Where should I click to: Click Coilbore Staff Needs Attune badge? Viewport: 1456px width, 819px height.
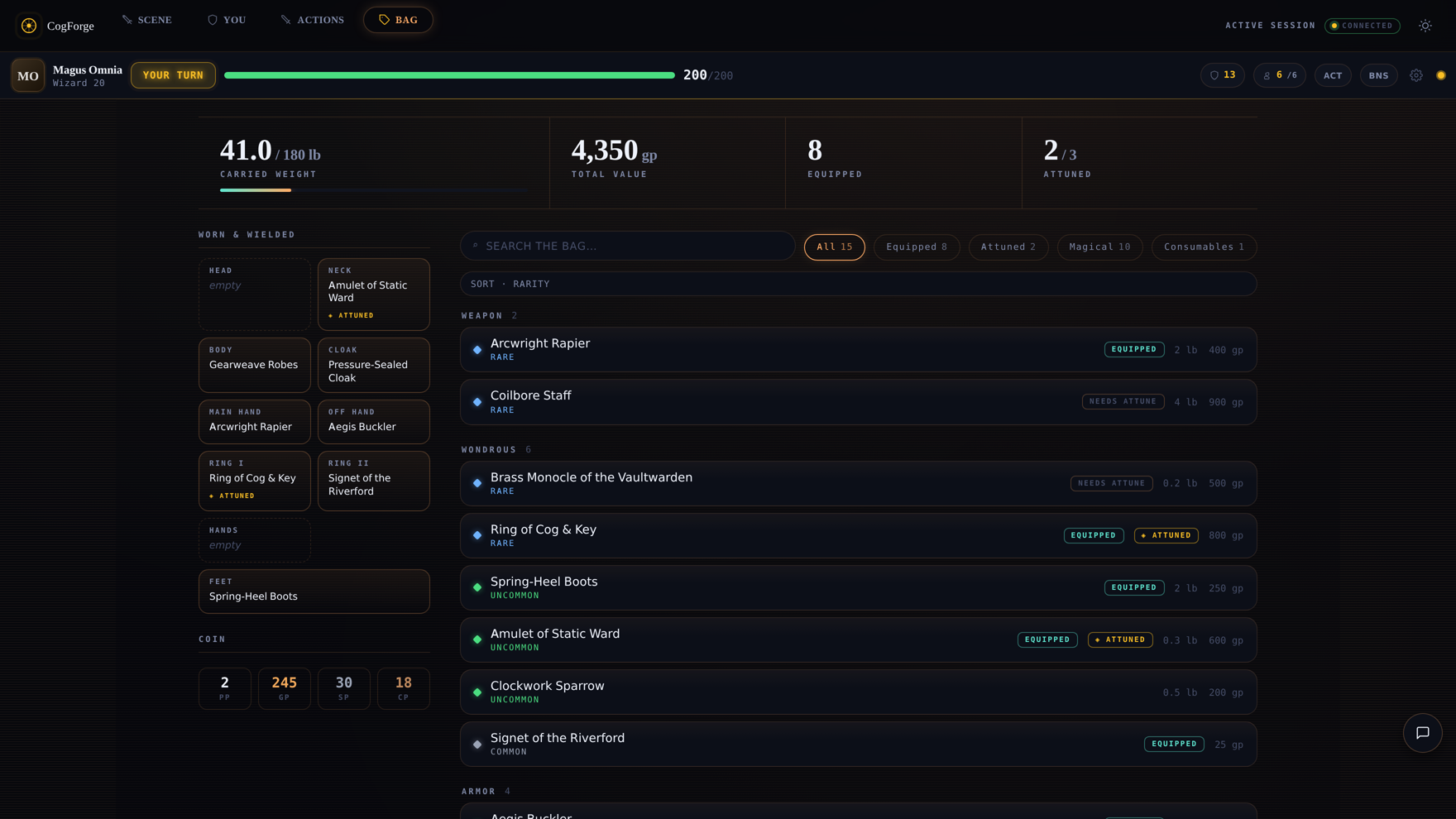coord(1123,401)
